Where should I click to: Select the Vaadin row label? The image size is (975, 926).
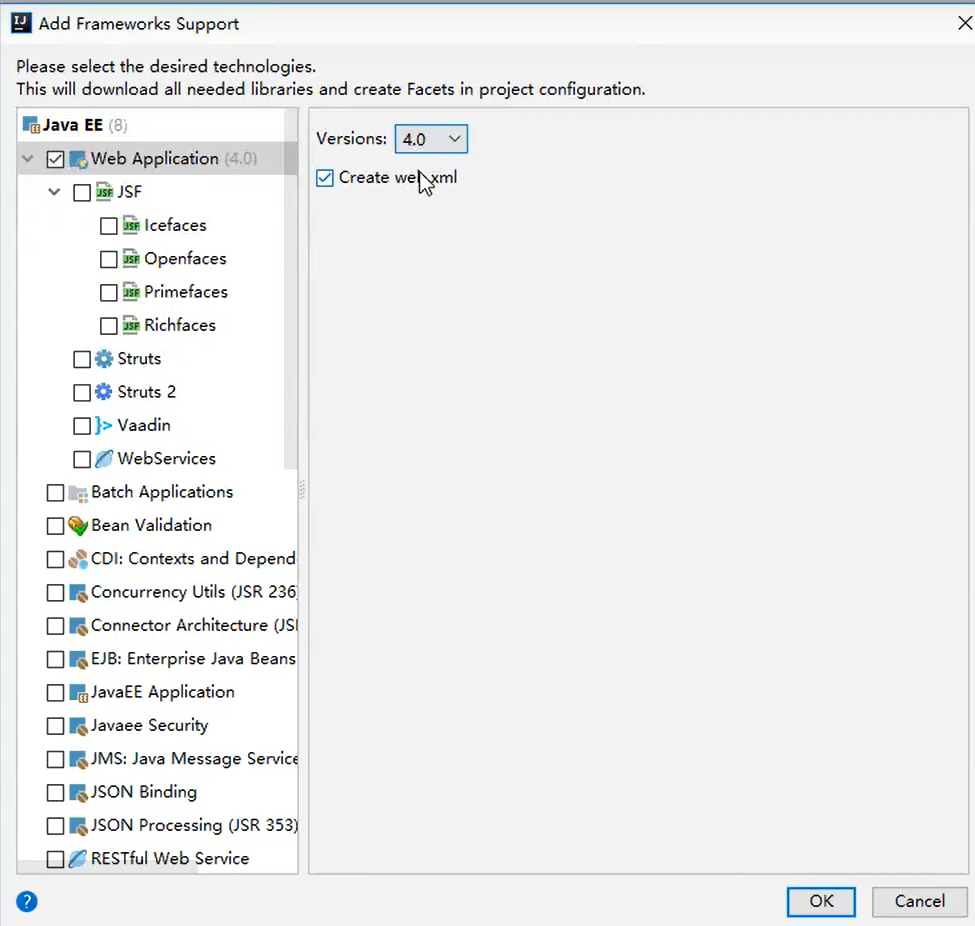(144, 425)
